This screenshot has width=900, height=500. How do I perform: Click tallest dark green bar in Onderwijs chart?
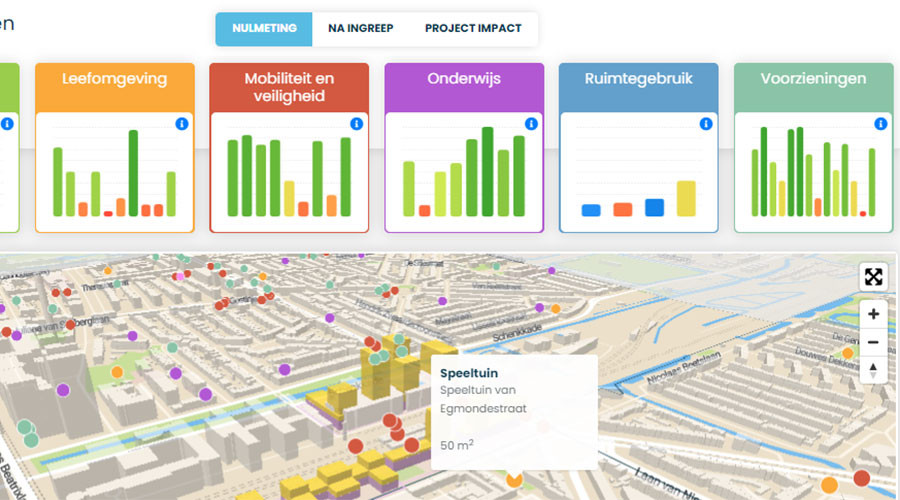[x=487, y=172]
